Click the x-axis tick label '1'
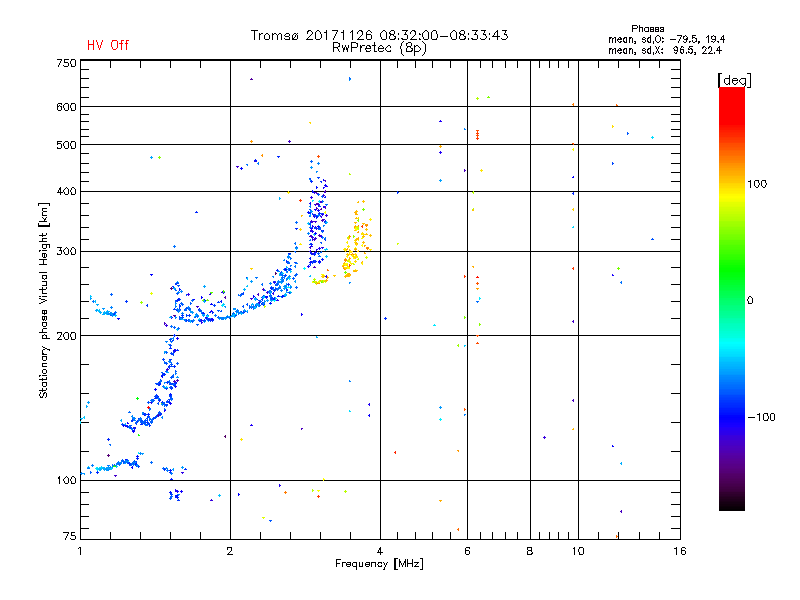Viewport: 800px width, 600px height. point(80,551)
